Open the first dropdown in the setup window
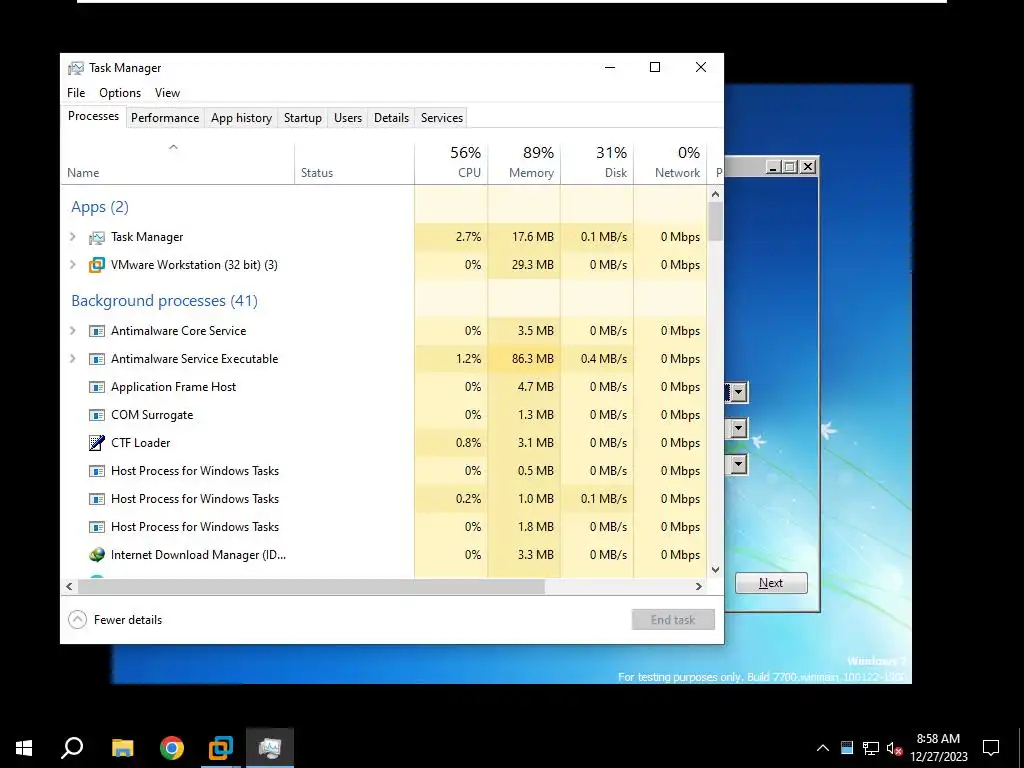Image resolution: width=1024 pixels, height=768 pixels. coord(739,392)
